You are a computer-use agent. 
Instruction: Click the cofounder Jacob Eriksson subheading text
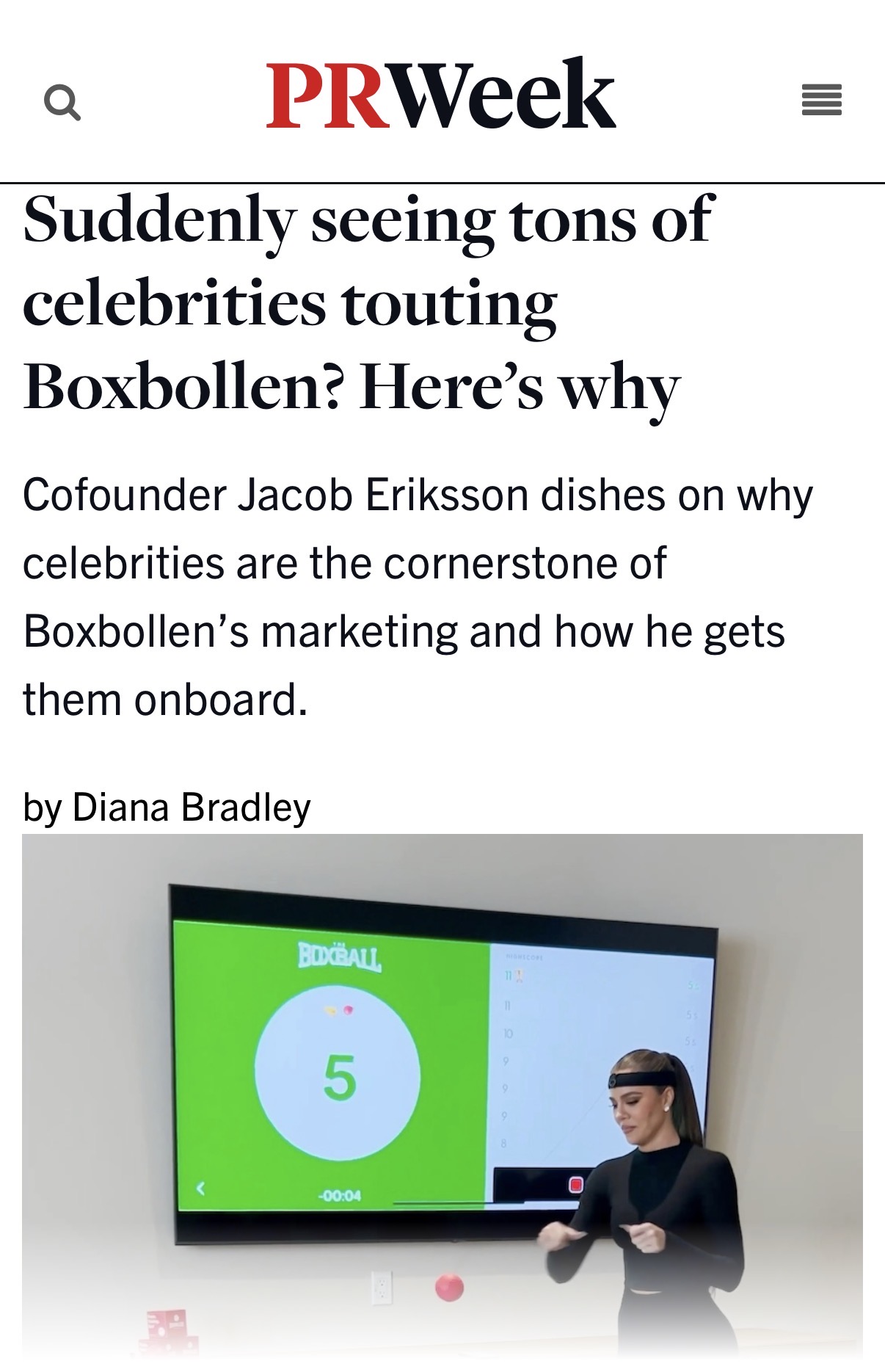pyautogui.click(x=418, y=597)
